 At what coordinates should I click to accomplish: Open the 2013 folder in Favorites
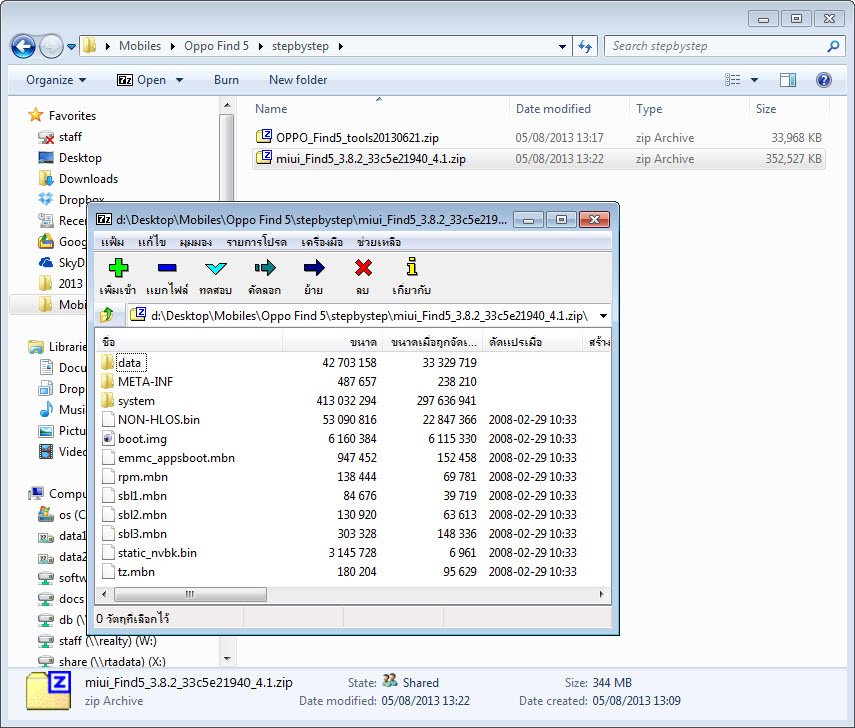[x=70, y=284]
